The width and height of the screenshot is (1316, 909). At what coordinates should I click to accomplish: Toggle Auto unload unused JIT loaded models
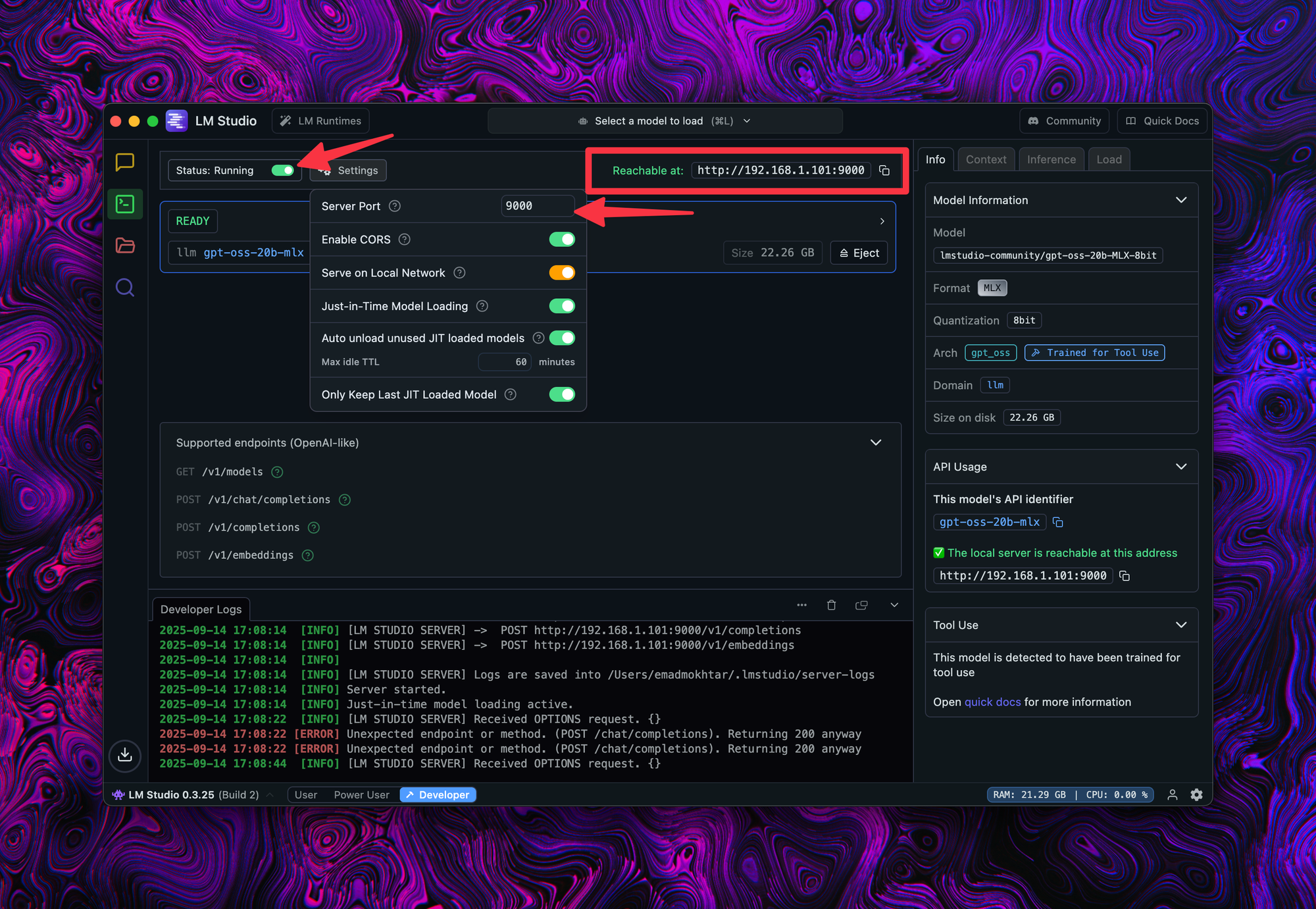pyautogui.click(x=562, y=338)
